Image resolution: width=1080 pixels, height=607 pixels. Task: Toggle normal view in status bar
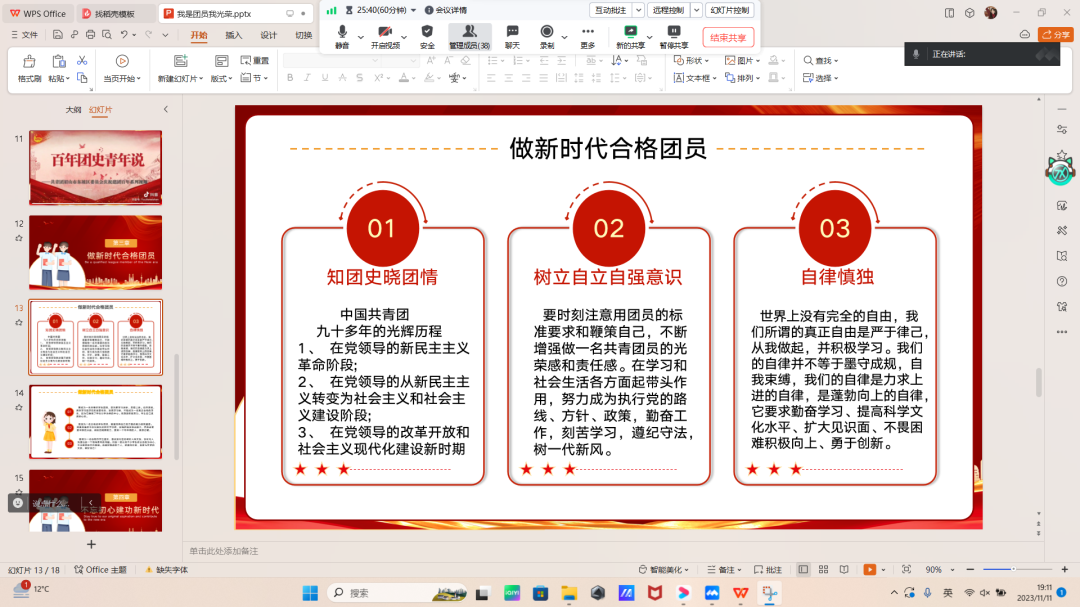pos(803,570)
